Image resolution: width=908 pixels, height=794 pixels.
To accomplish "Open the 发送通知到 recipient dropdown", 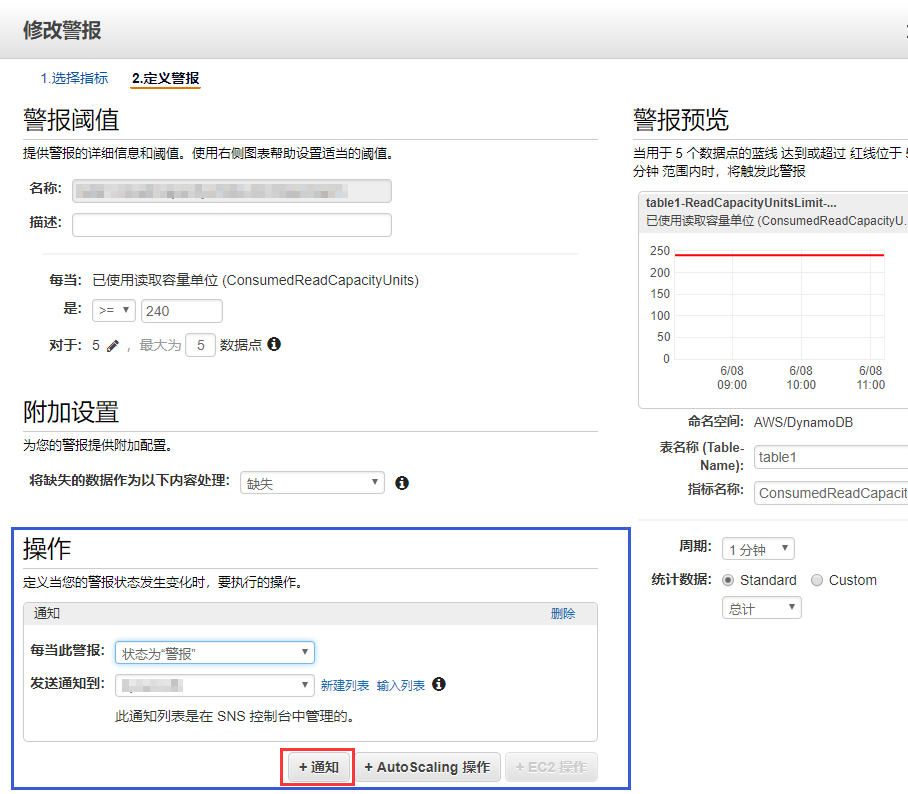I will pyautogui.click(x=215, y=685).
